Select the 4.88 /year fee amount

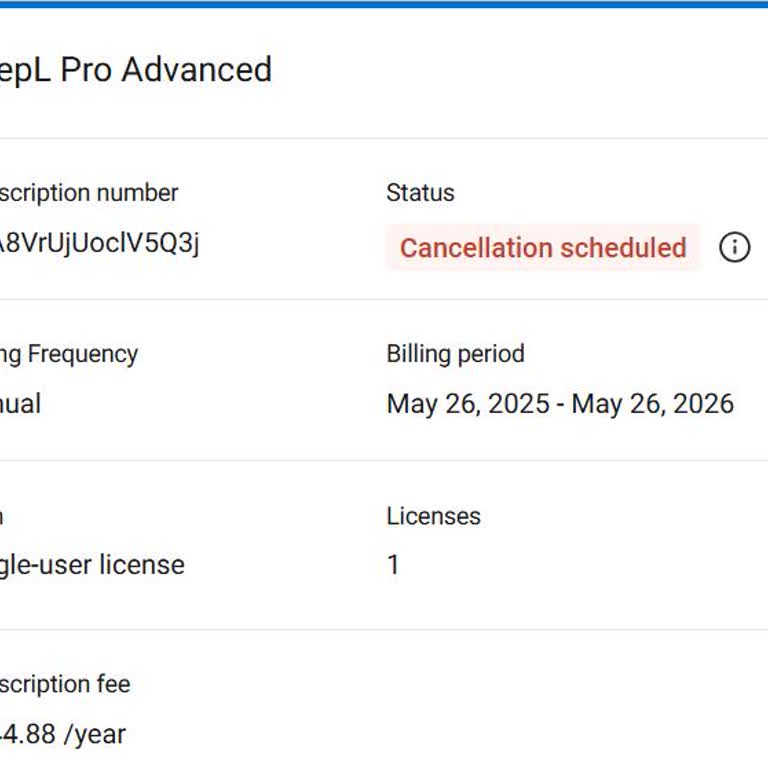(x=63, y=734)
